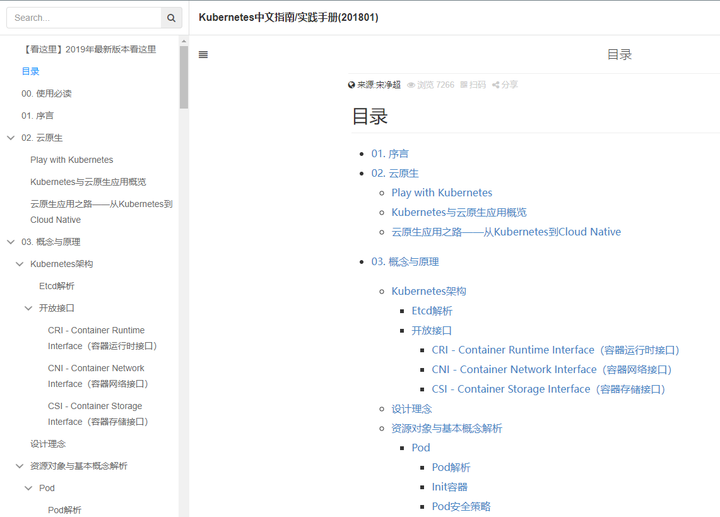Viewport: 720px width, 517px height.
Task: Open 设计理念 in sidebar
Action: 48,444
